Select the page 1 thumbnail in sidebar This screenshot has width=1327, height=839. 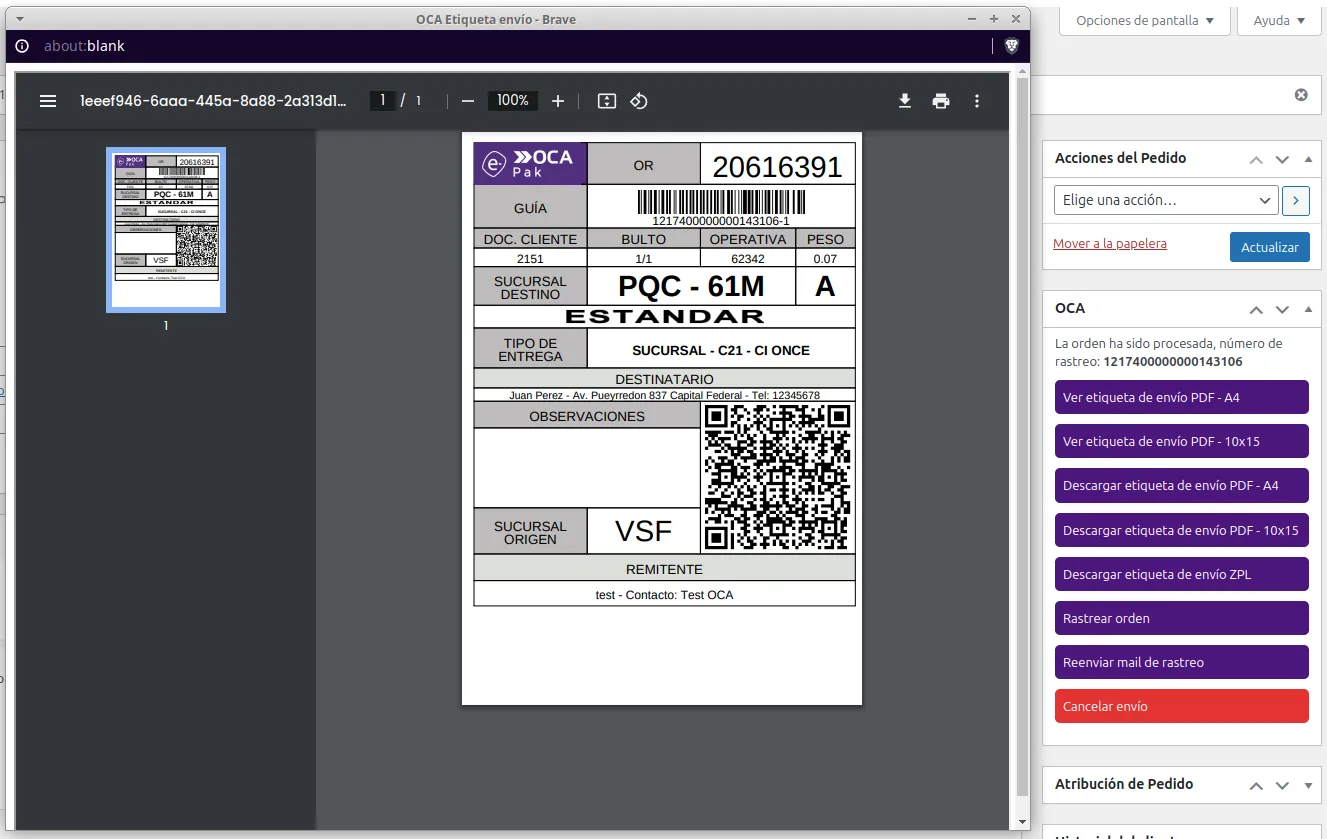pos(166,229)
